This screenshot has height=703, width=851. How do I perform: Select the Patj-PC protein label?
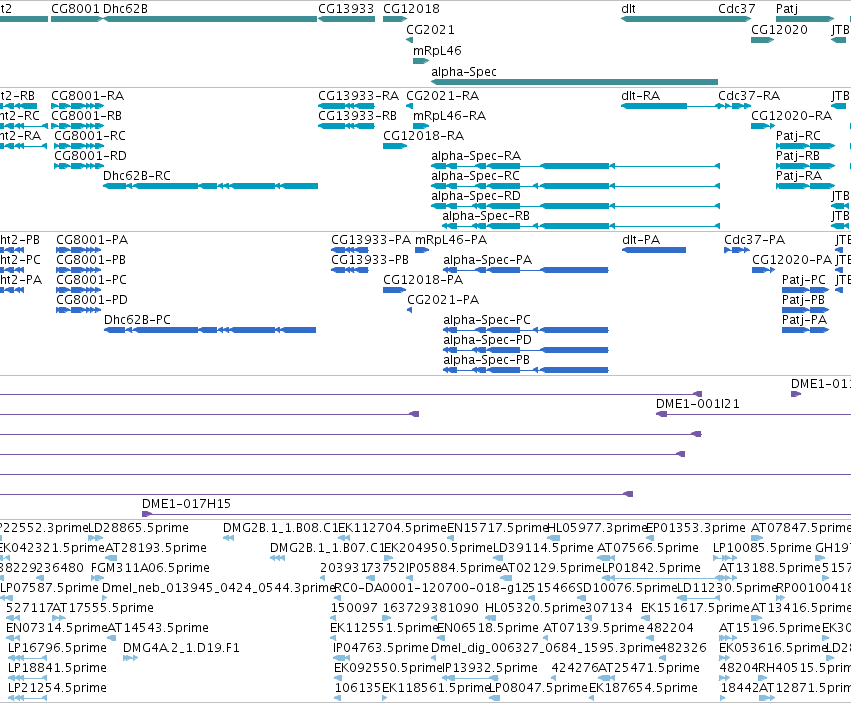coord(804,280)
